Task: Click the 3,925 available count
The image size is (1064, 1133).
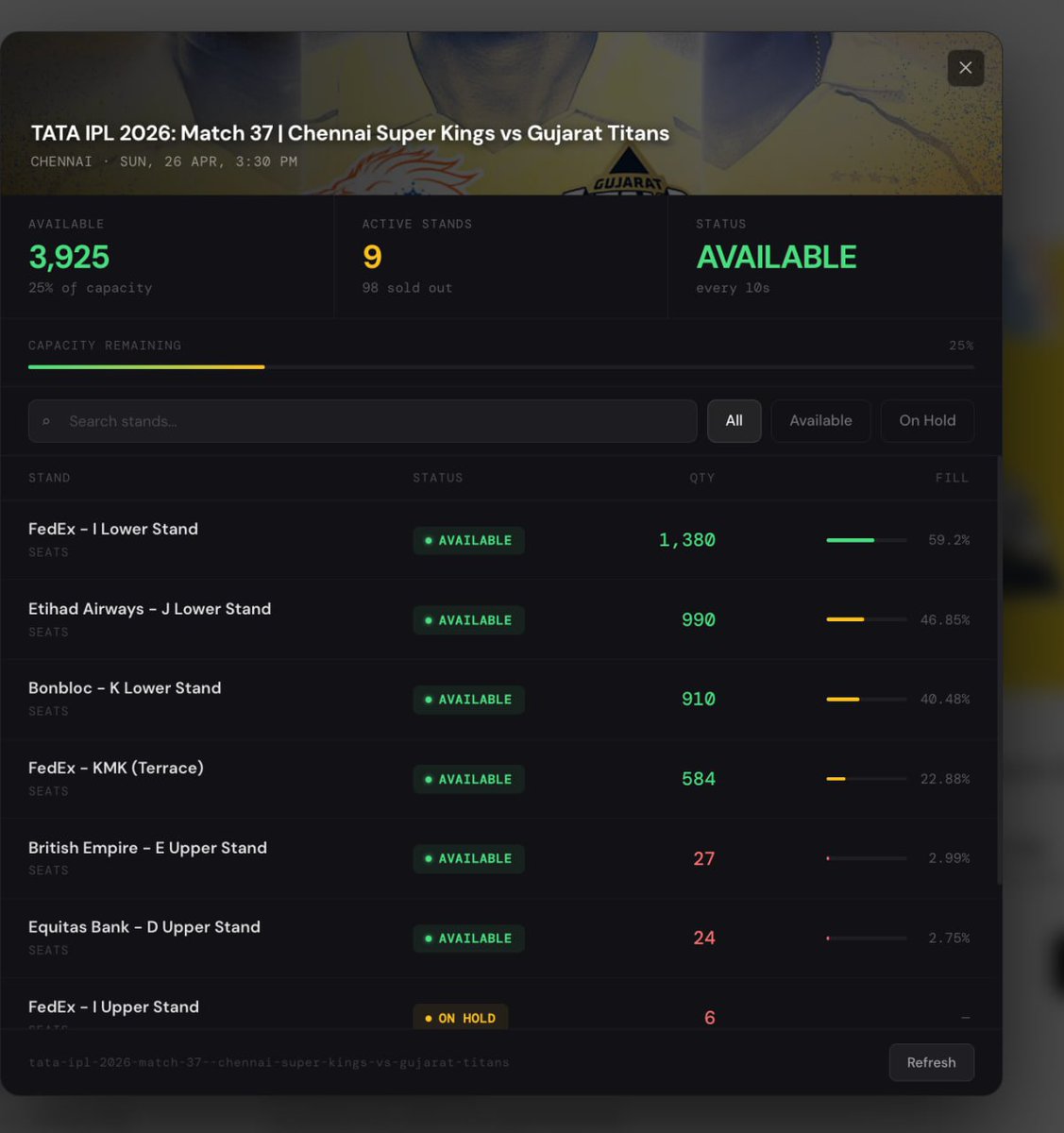Action: coord(69,257)
